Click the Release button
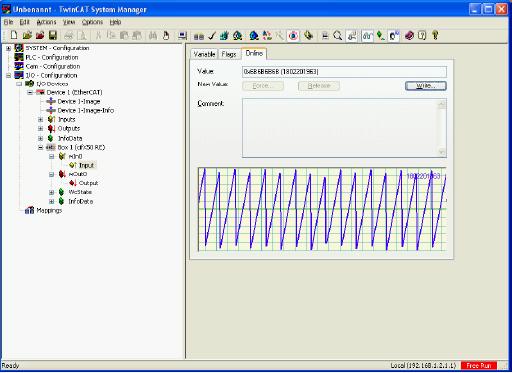Image resolution: width=512 pixels, height=373 pixels. pyautogui.click(x=319, y=86)
